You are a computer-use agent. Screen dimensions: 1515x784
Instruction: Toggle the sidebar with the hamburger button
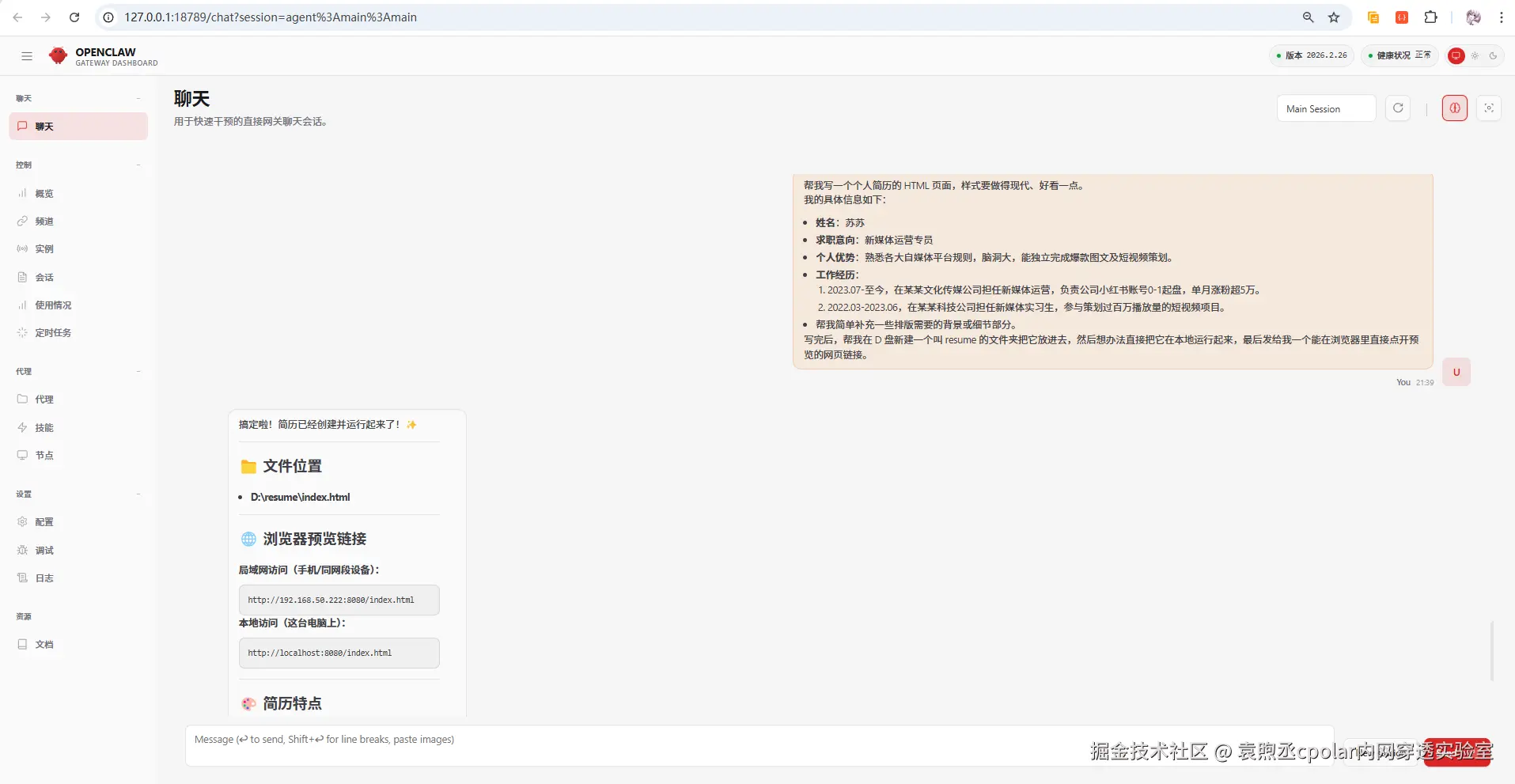coord(27,56)
